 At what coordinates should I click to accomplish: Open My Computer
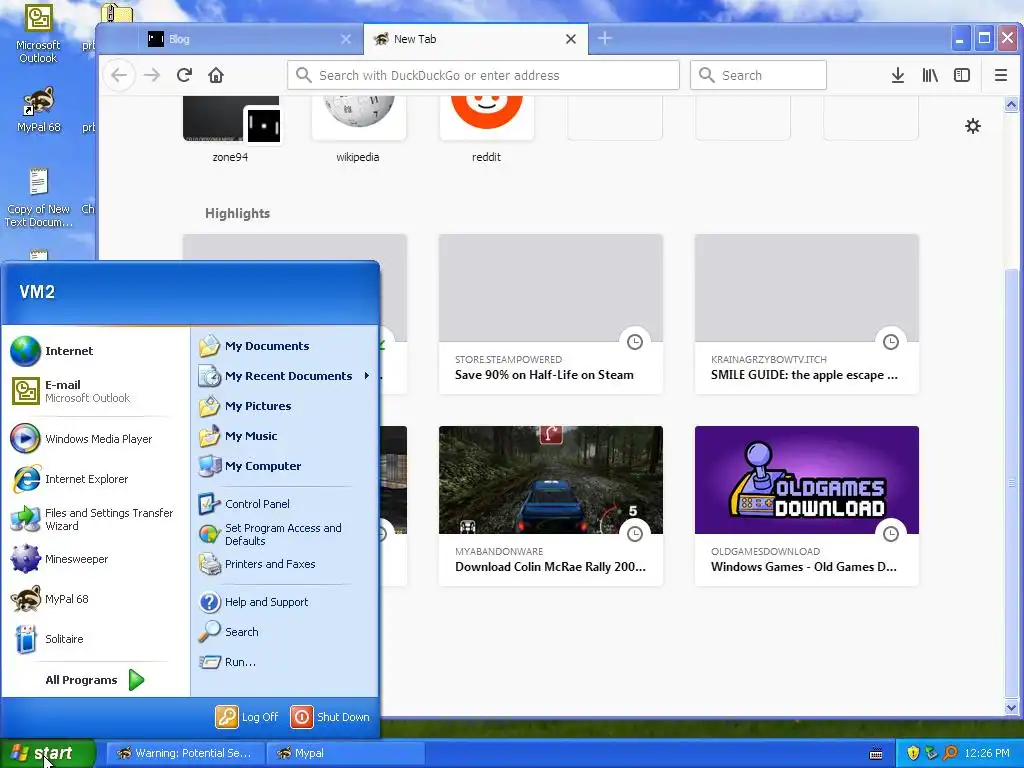[x=285, y=466]
